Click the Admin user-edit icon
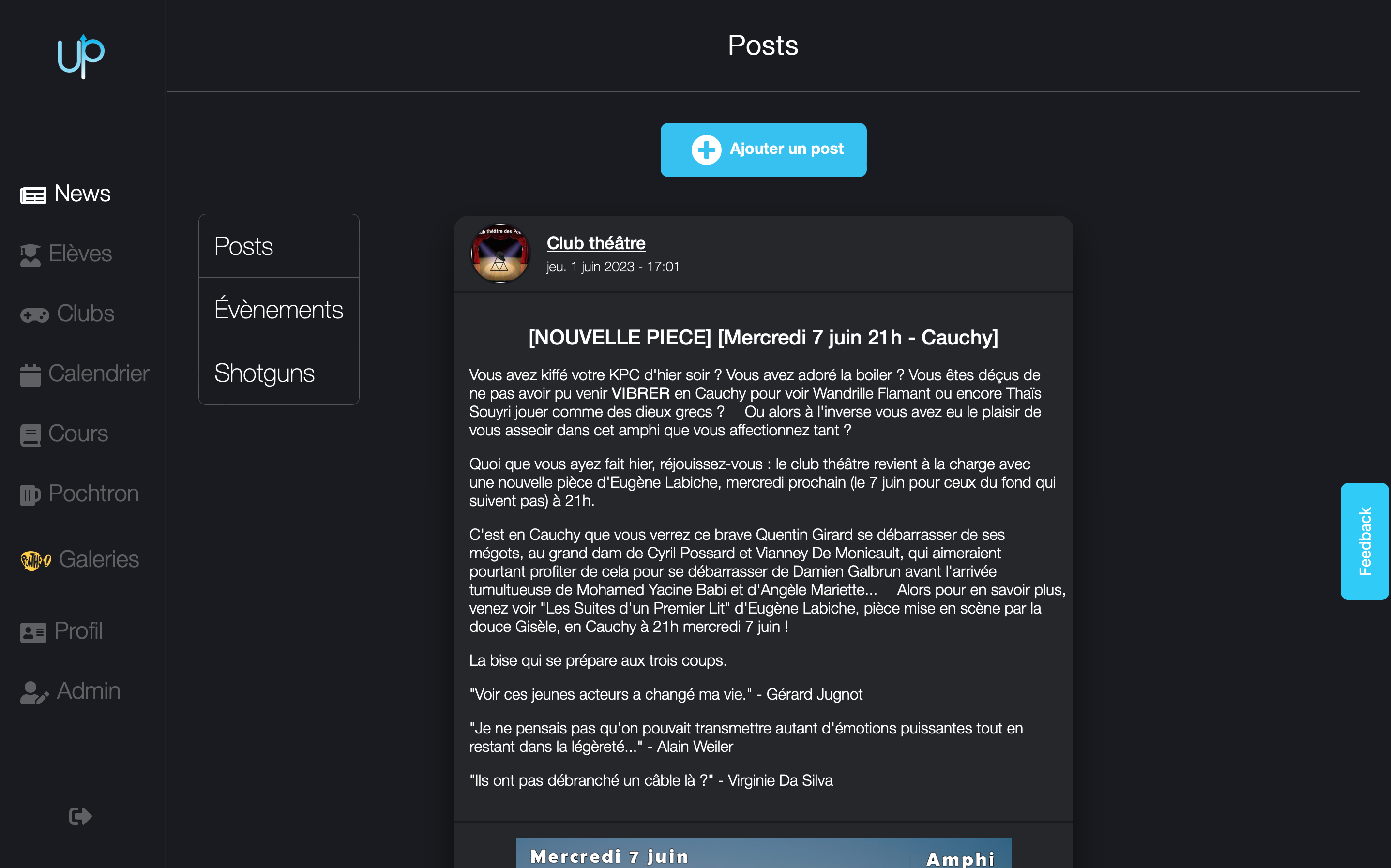 (34, 692)
